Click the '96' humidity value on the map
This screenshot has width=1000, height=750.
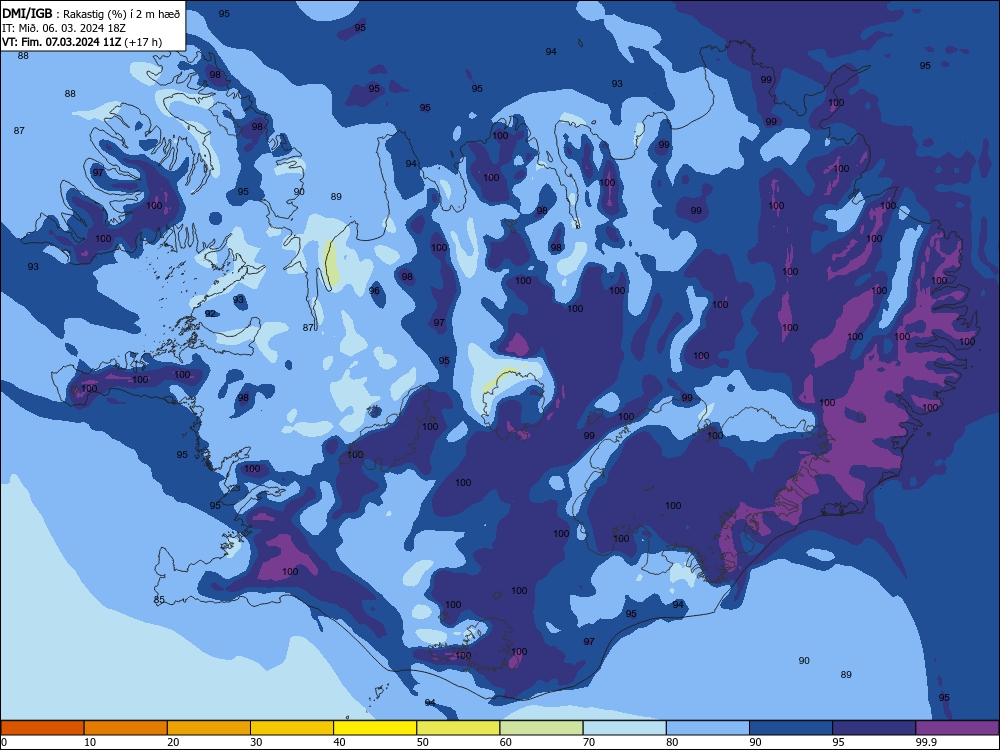pos(374,291)
